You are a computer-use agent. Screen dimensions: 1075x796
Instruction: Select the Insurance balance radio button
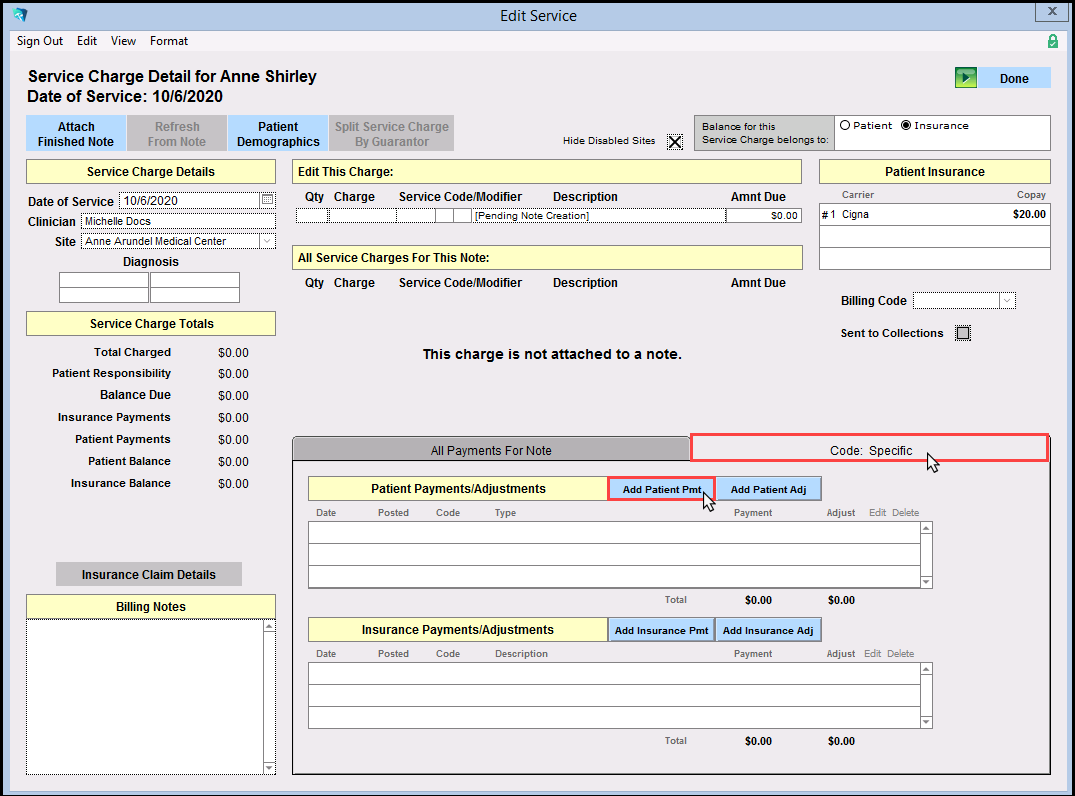coord(906,126)
